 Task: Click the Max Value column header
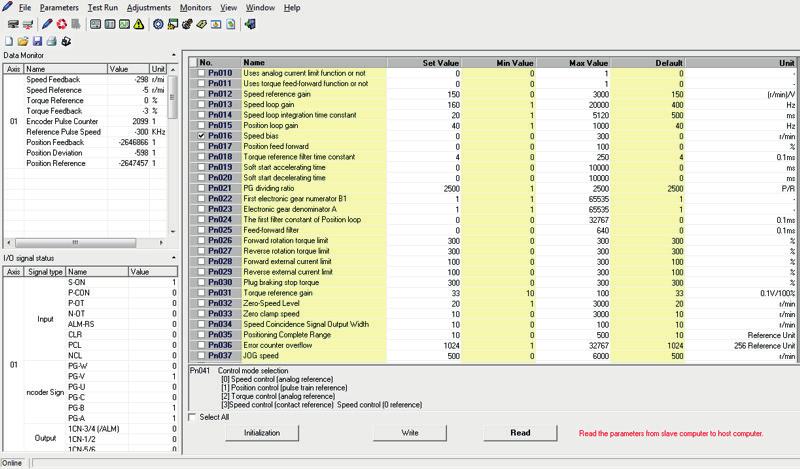point(573,63)
